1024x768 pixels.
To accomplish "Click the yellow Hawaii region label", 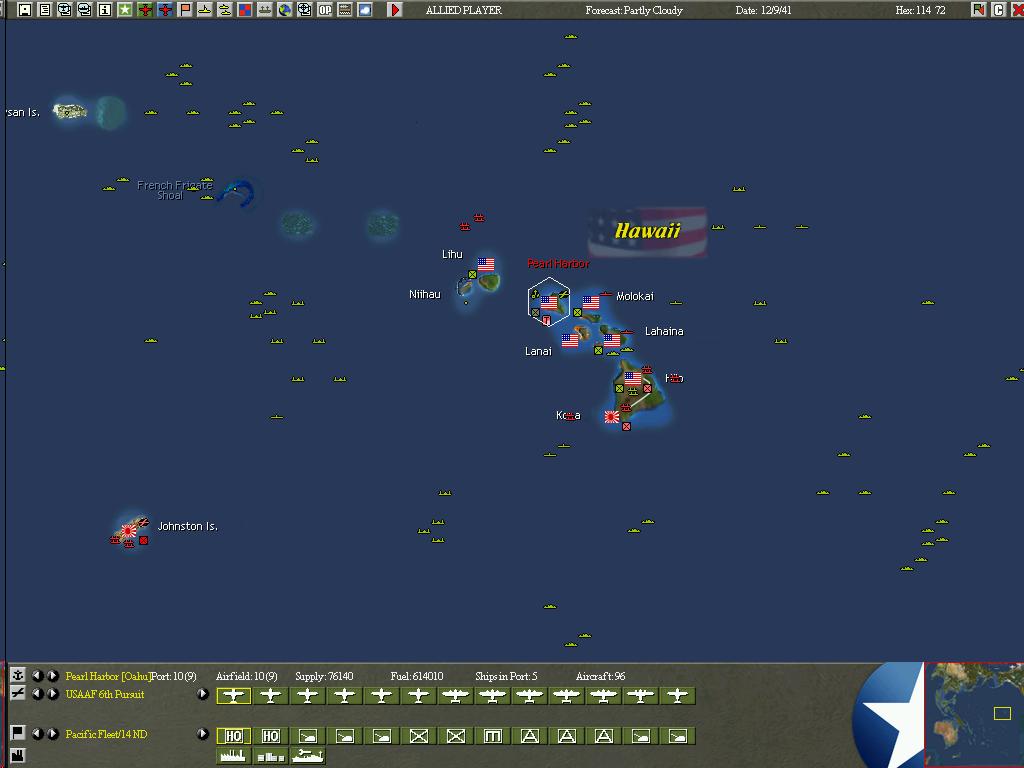I will tap(648, 231).
